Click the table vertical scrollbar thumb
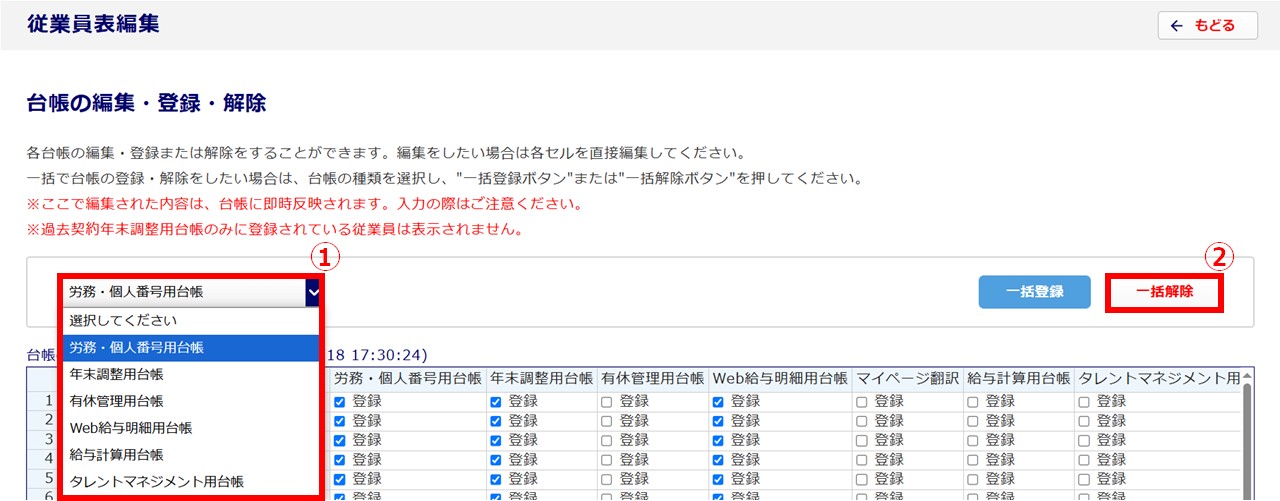Image resolution: width=1280 pixels, height=501 pixels. pyautogui.click(x=1247, y=440)
